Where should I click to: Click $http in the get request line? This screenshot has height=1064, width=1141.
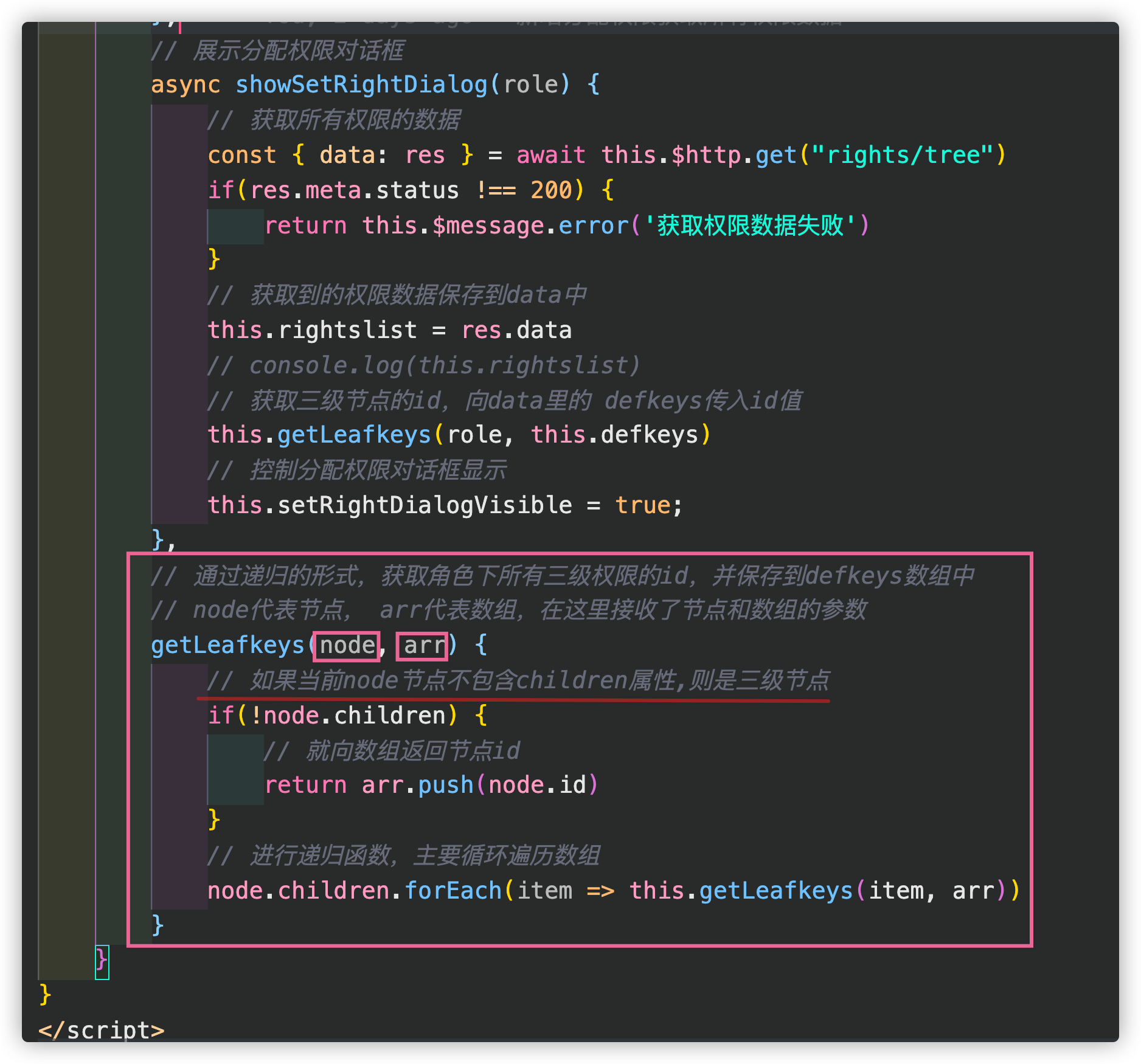tap(706, 155)
